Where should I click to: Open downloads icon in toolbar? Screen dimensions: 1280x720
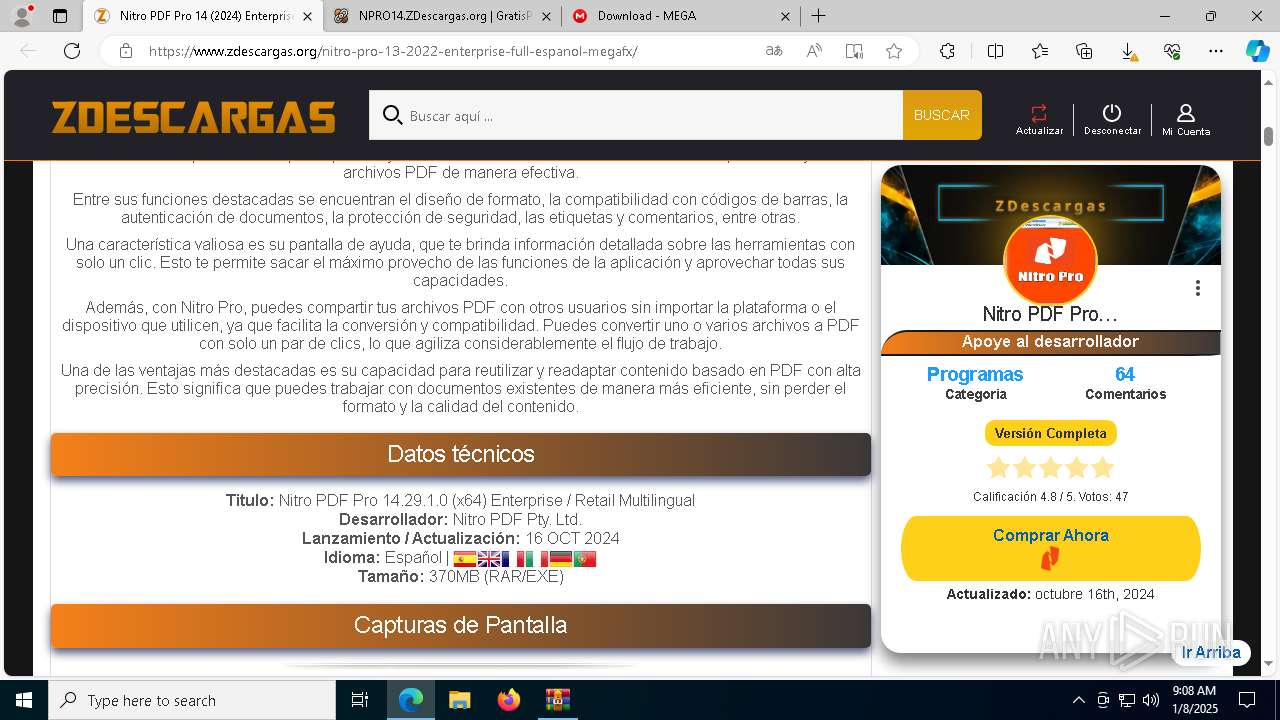click(x=1128, y=52)
